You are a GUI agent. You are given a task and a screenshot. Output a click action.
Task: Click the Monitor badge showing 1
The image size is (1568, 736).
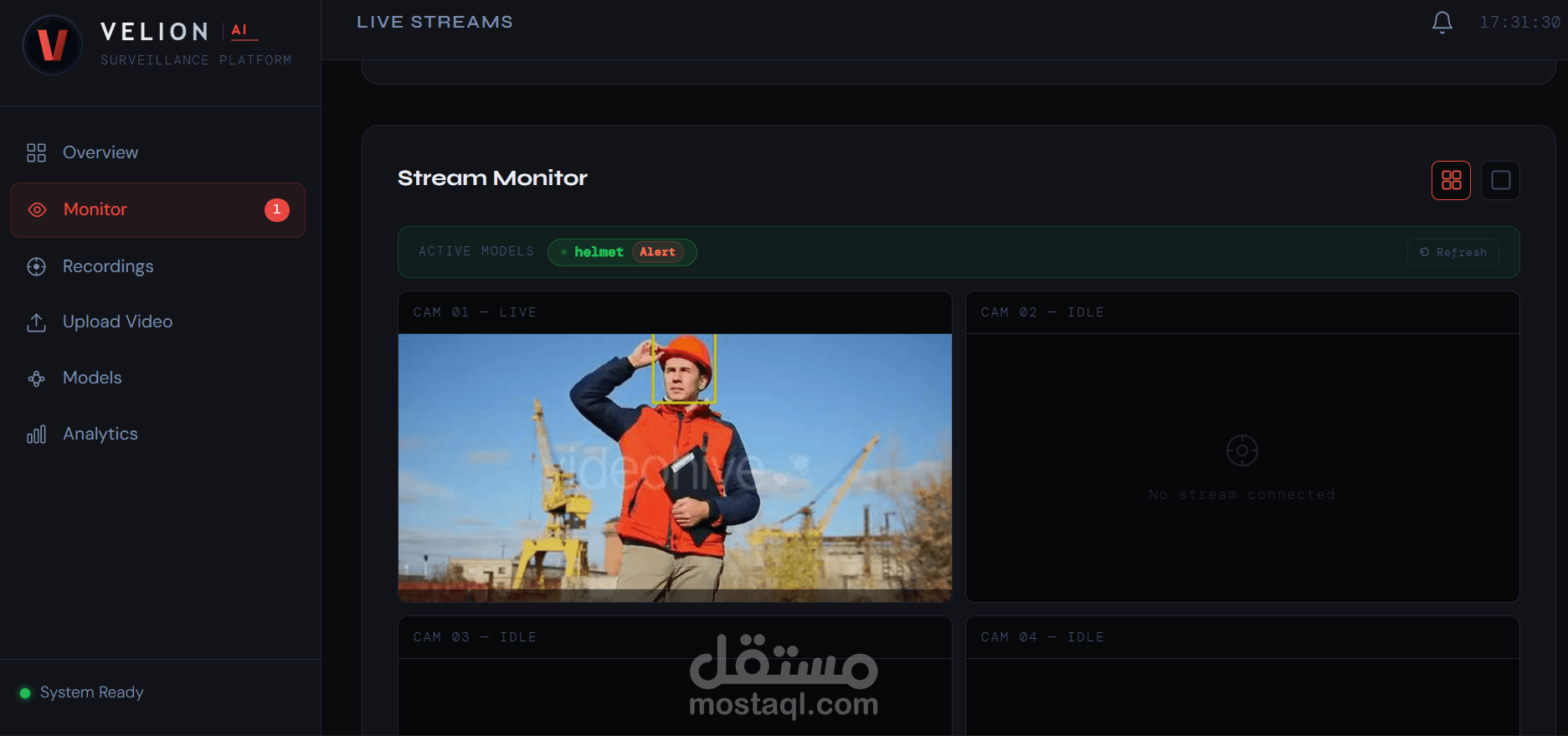(x=277, y=209)
